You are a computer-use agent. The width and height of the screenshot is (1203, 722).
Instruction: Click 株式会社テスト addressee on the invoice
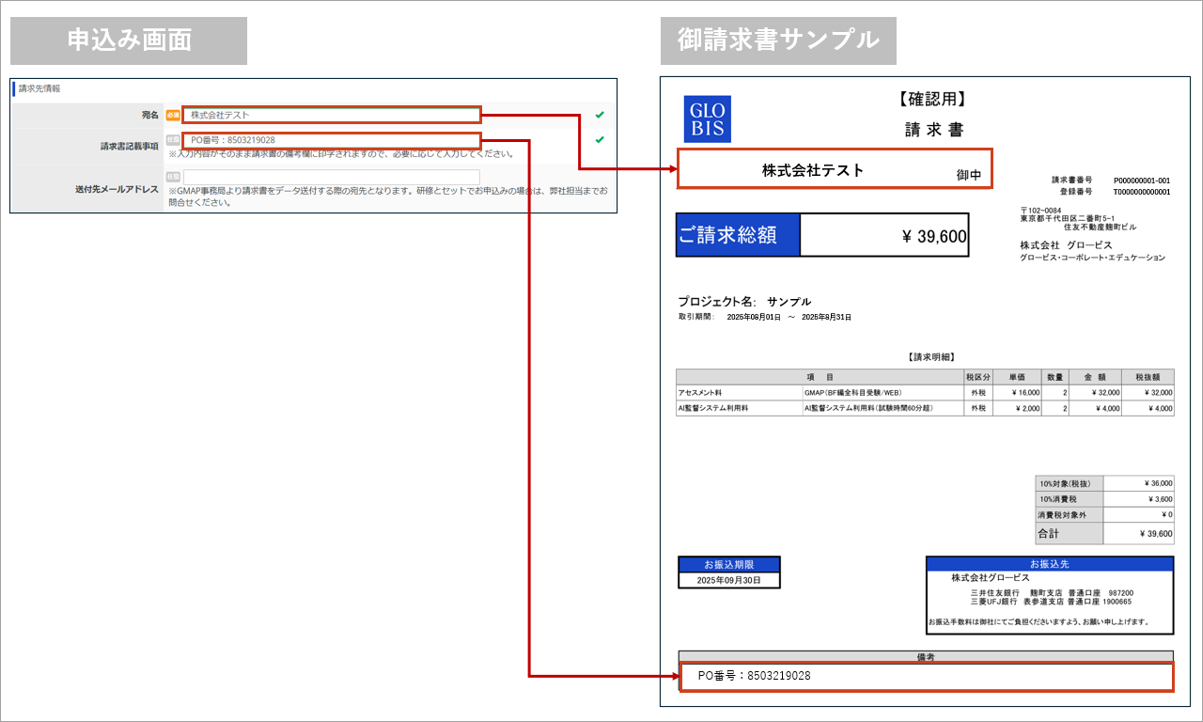pos(813,170)
